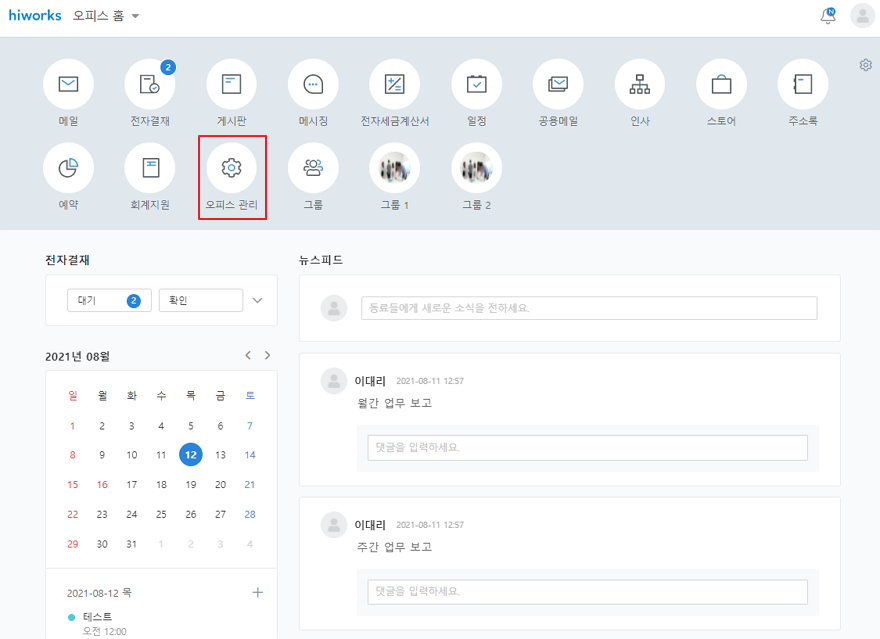
Task: Launch the 메시징 messaging icon
Action: point(313,85)
